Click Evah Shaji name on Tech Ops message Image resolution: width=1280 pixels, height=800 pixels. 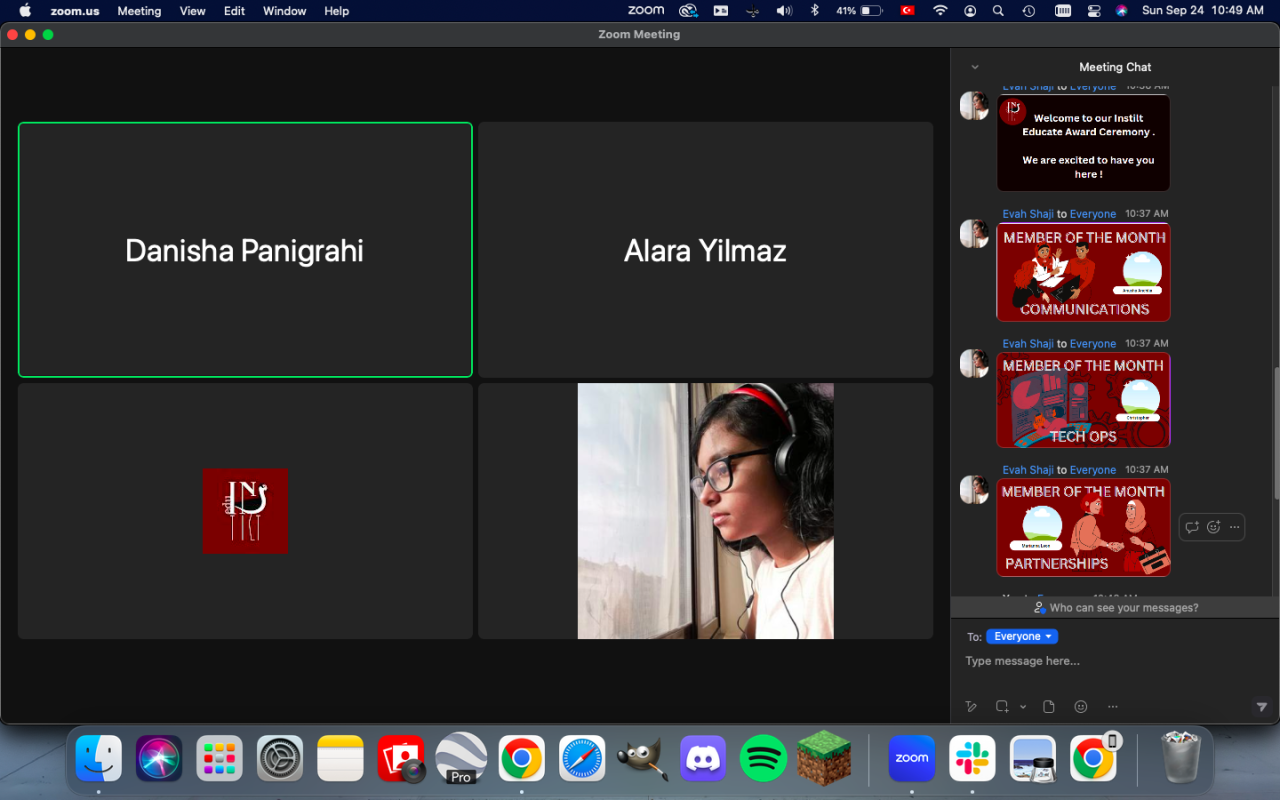click(1028, 344)
